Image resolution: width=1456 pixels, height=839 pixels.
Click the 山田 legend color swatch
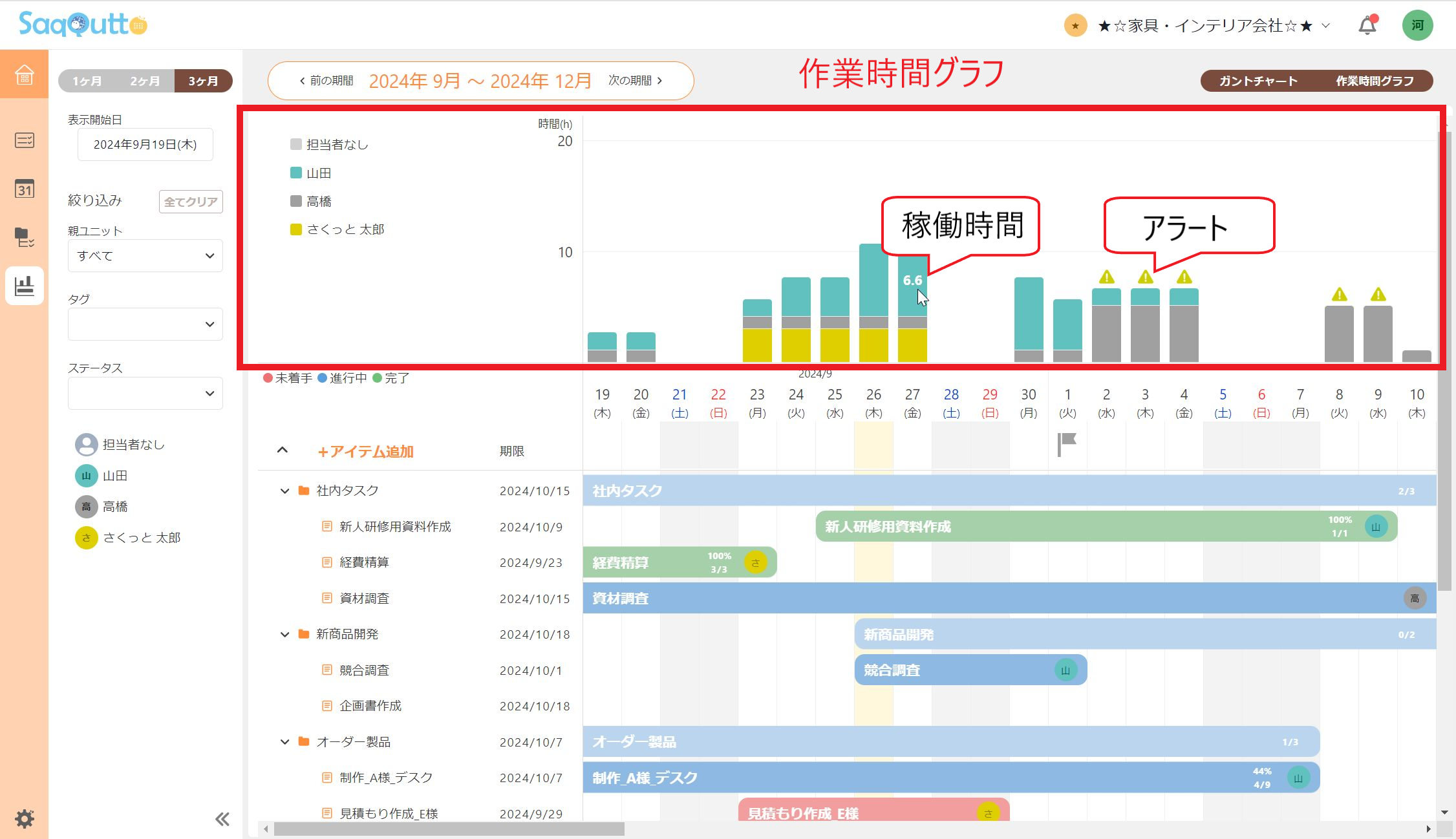296,173
